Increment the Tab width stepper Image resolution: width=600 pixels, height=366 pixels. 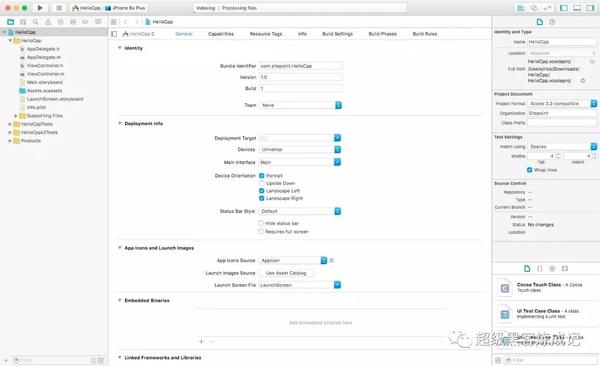[x=558, y=154]
